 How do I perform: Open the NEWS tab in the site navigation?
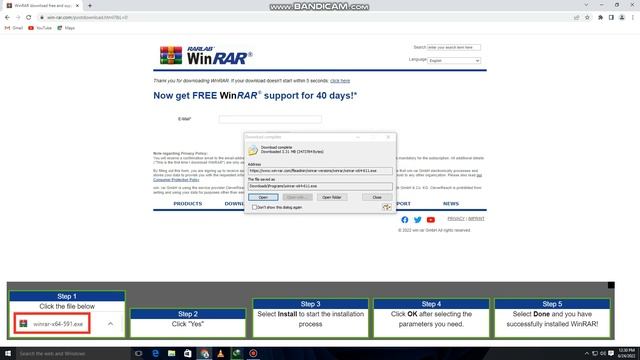[x=451, y=204]
